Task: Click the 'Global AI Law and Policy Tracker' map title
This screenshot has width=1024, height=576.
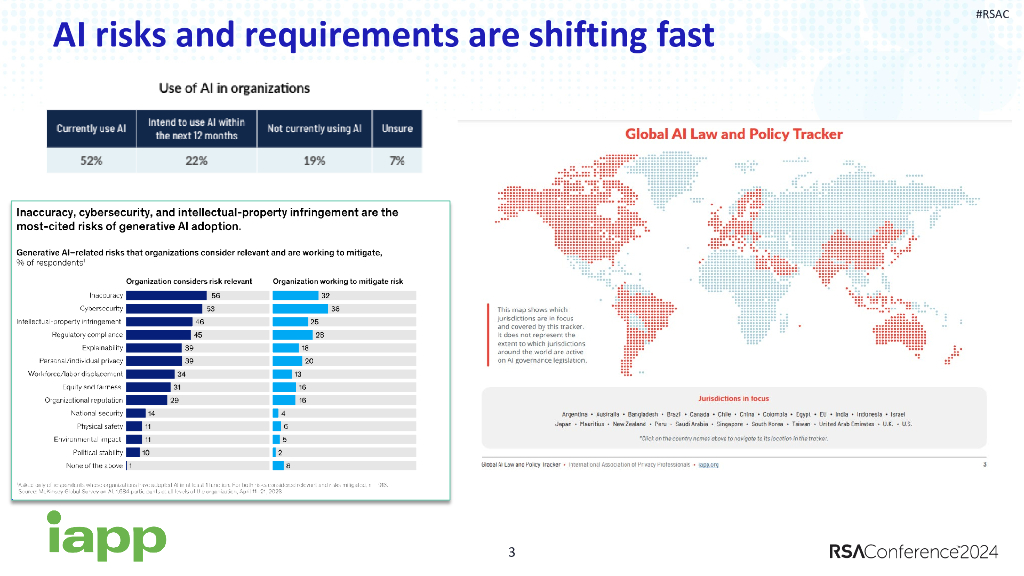Action: [x=733, y=134]
